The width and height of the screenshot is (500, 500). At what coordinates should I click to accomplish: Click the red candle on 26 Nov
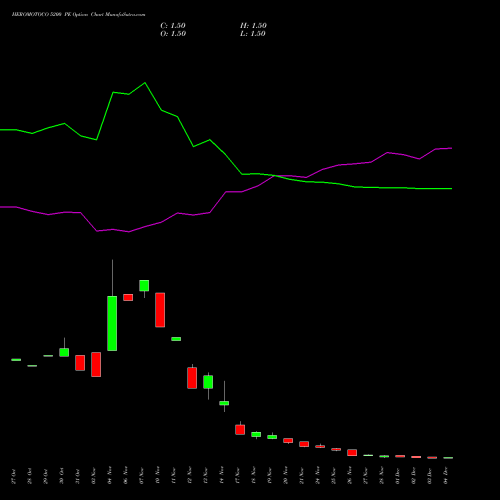352,453
